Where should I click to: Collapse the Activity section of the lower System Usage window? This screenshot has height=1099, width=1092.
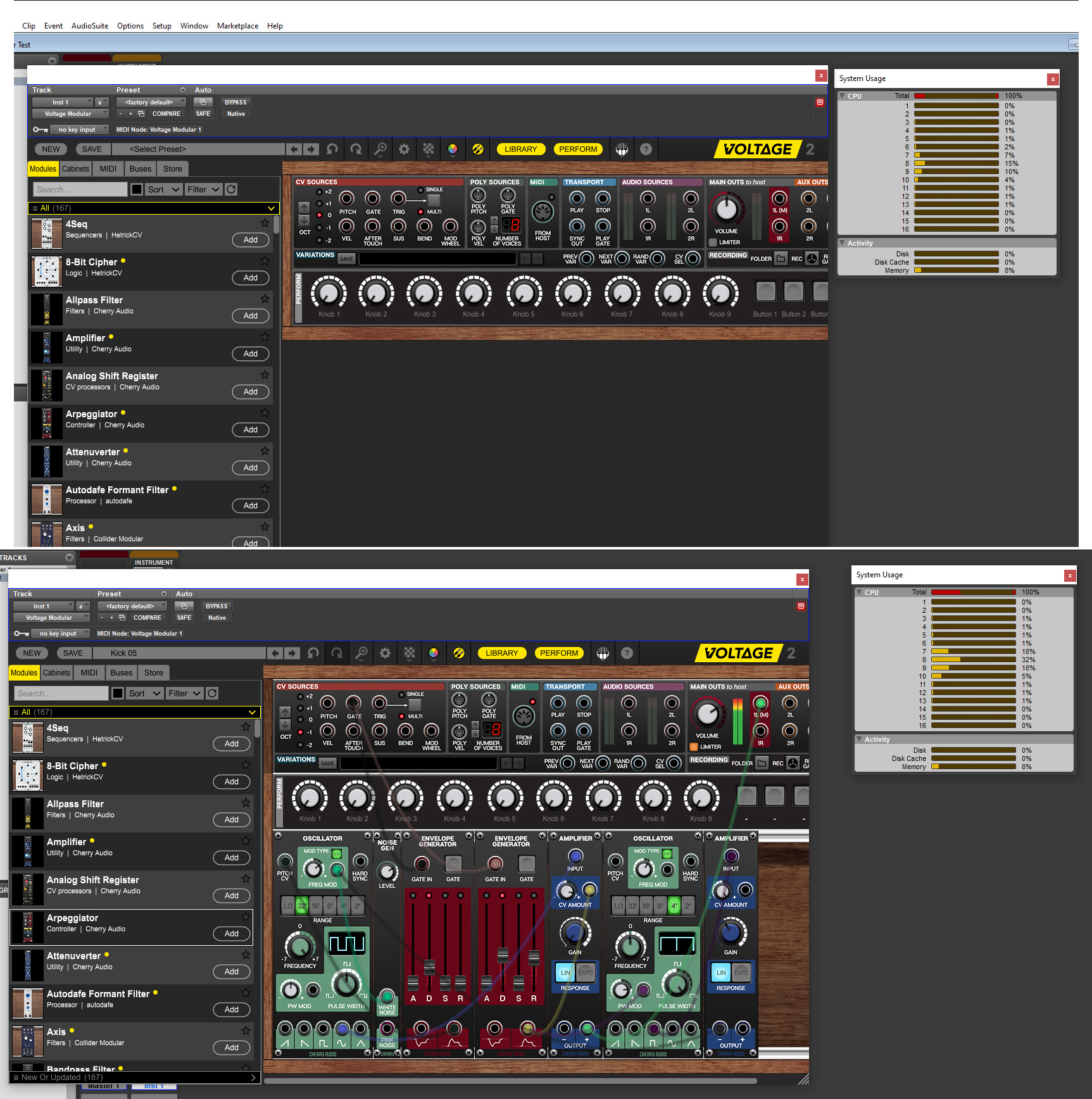pos(860,739)
